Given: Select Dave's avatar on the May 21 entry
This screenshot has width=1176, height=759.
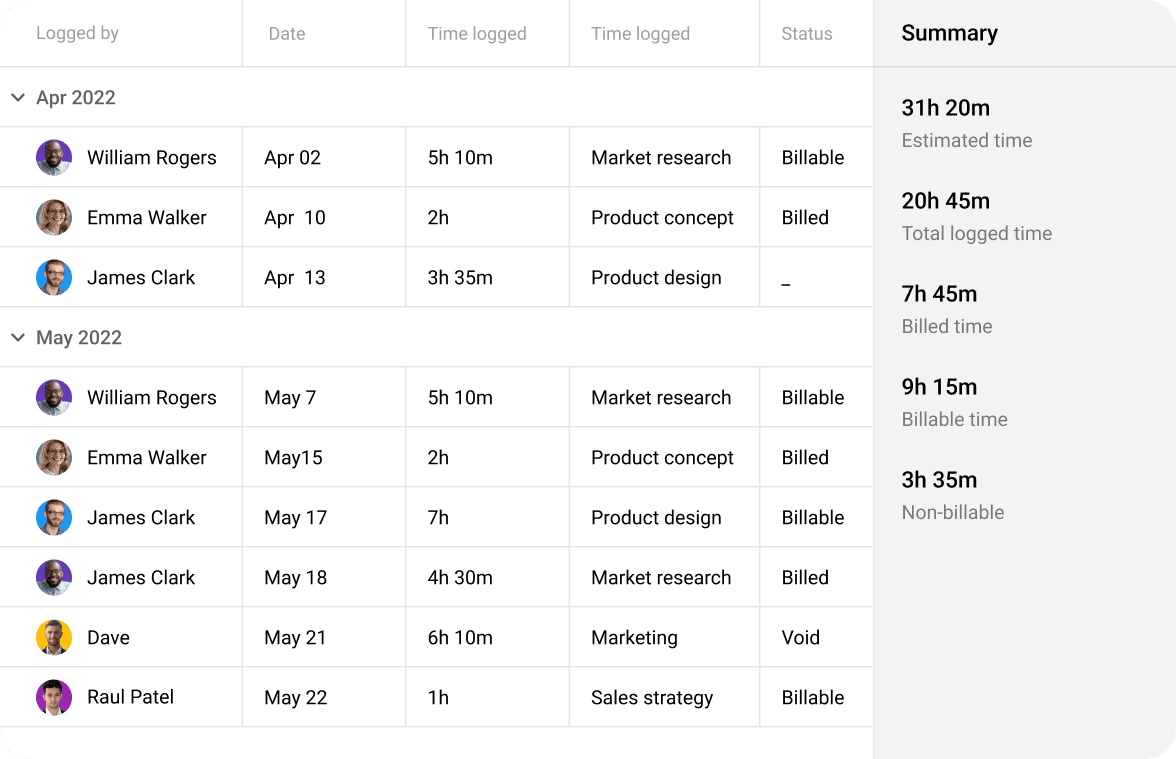Looking at the screenshot, I should (54, 637).
